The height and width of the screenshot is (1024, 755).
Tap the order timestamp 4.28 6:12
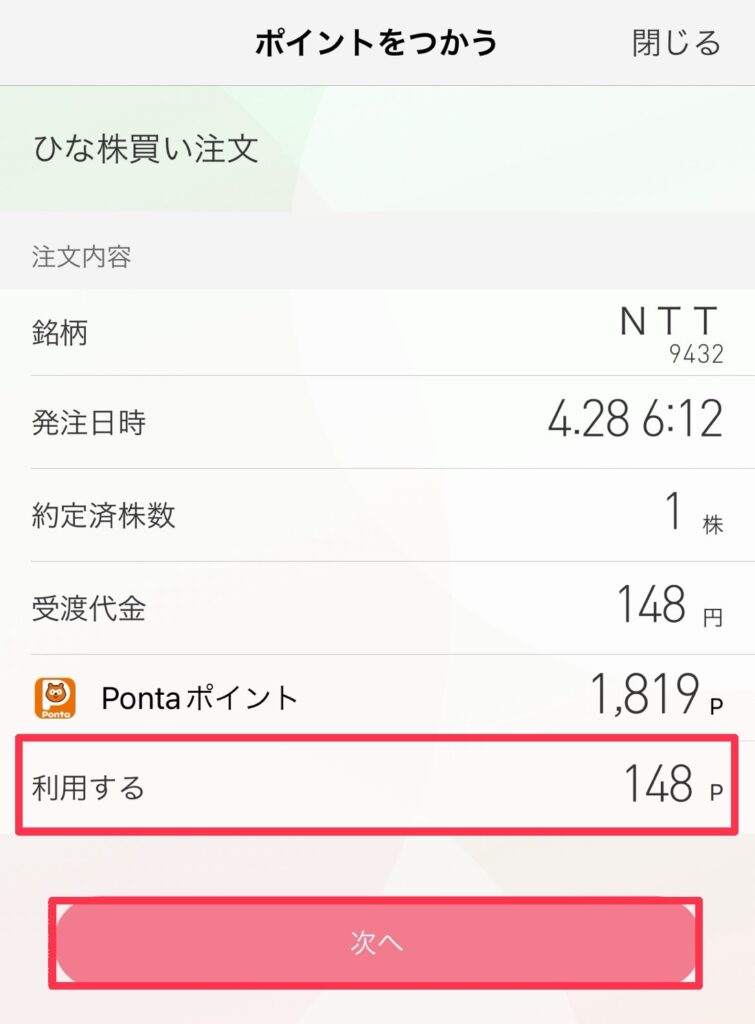(x=635, y=419)
